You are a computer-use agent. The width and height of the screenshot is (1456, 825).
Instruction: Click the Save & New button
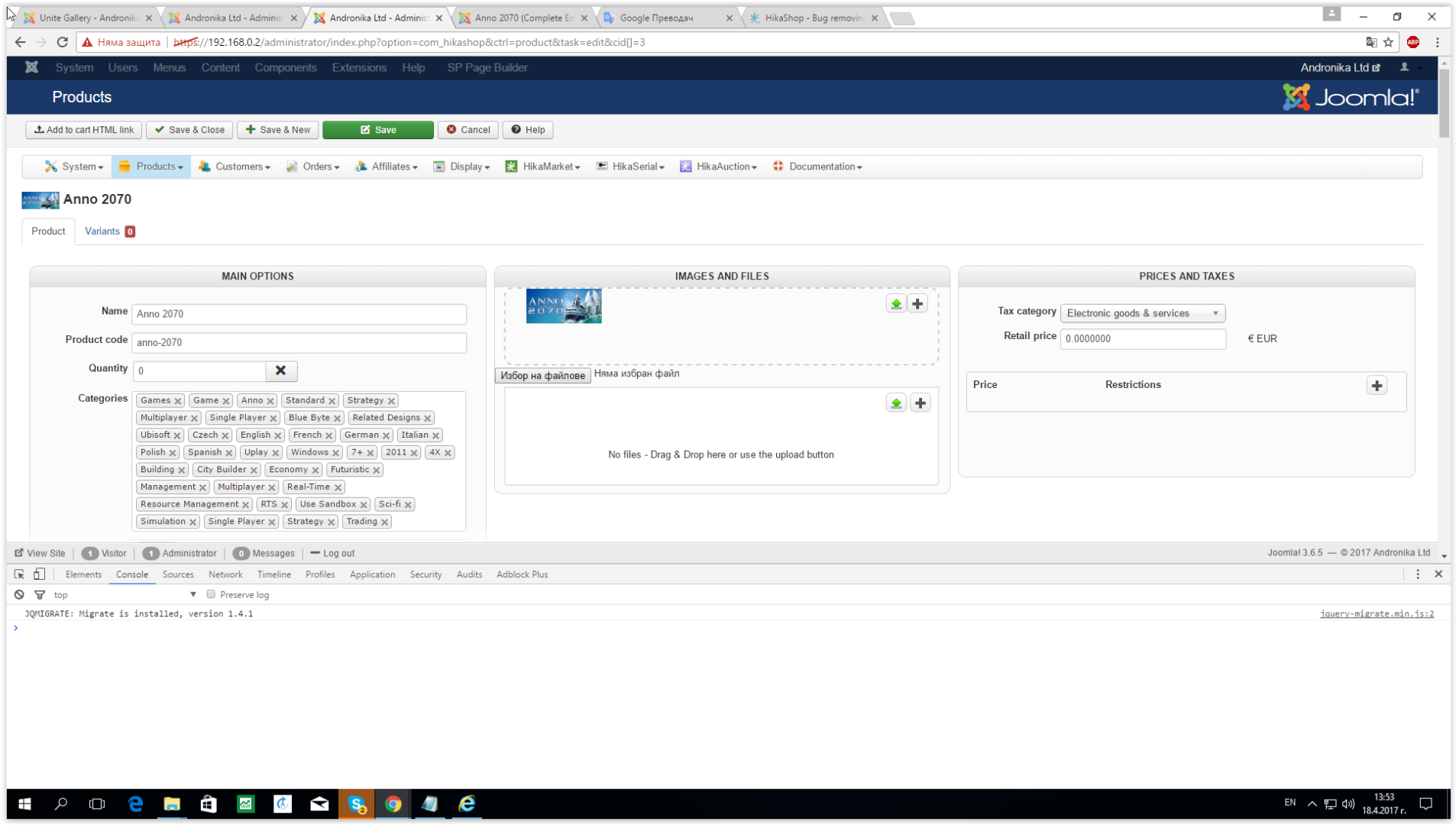tap(278, 130)
